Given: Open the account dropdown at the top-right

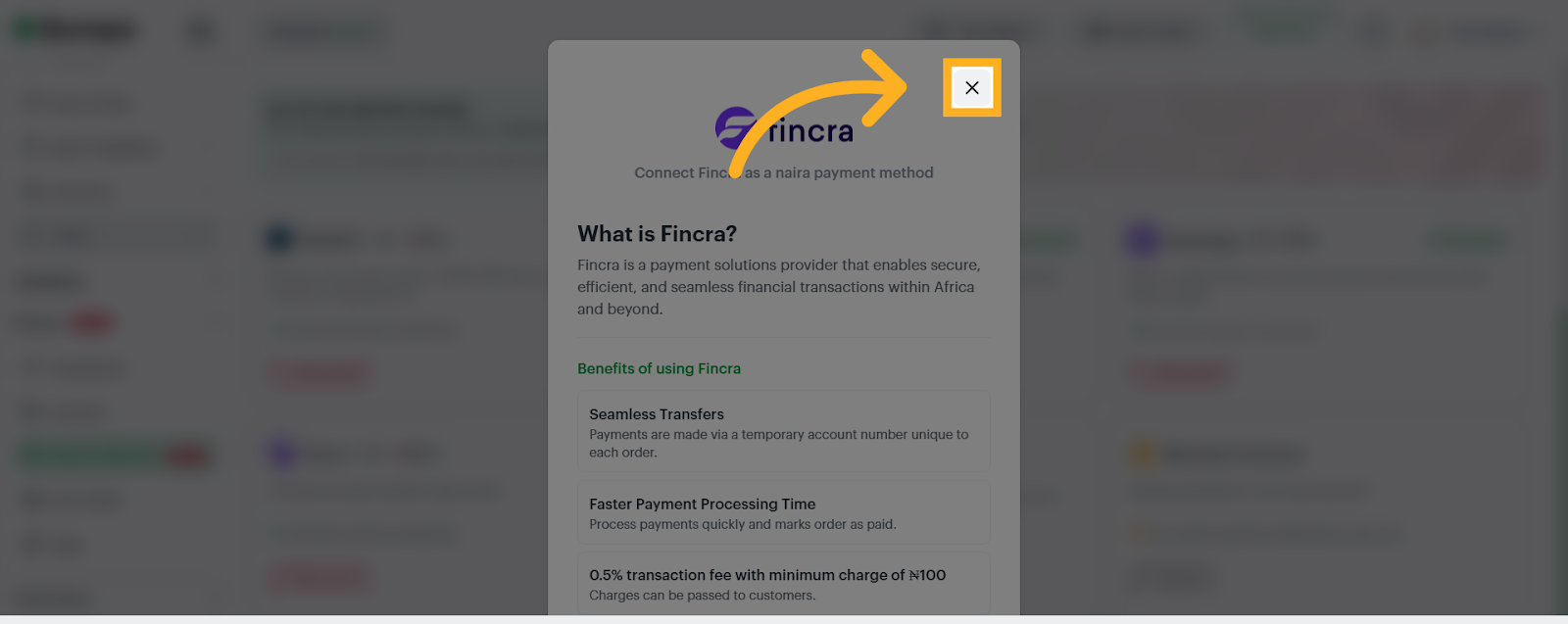Looking at the screenshot, I should click(1480, 30).
